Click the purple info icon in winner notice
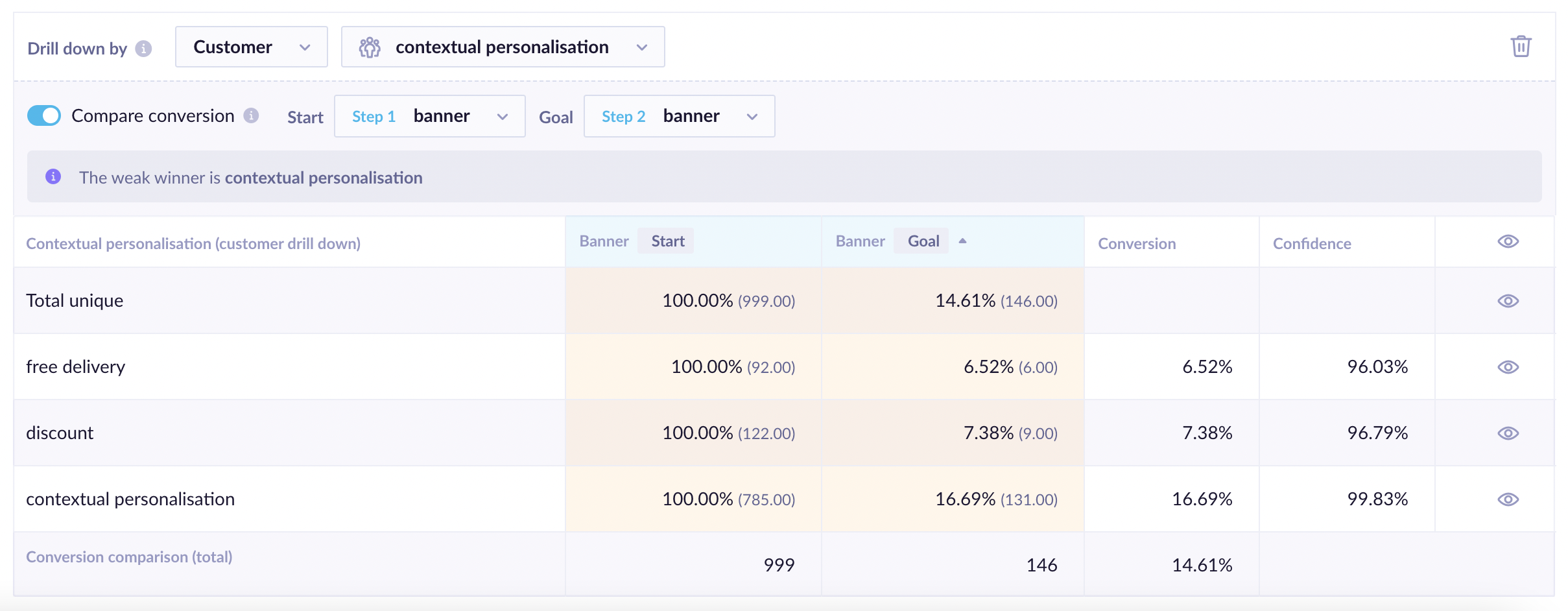This screenshot has height=611, width=1568. click(x=53, y=176)
